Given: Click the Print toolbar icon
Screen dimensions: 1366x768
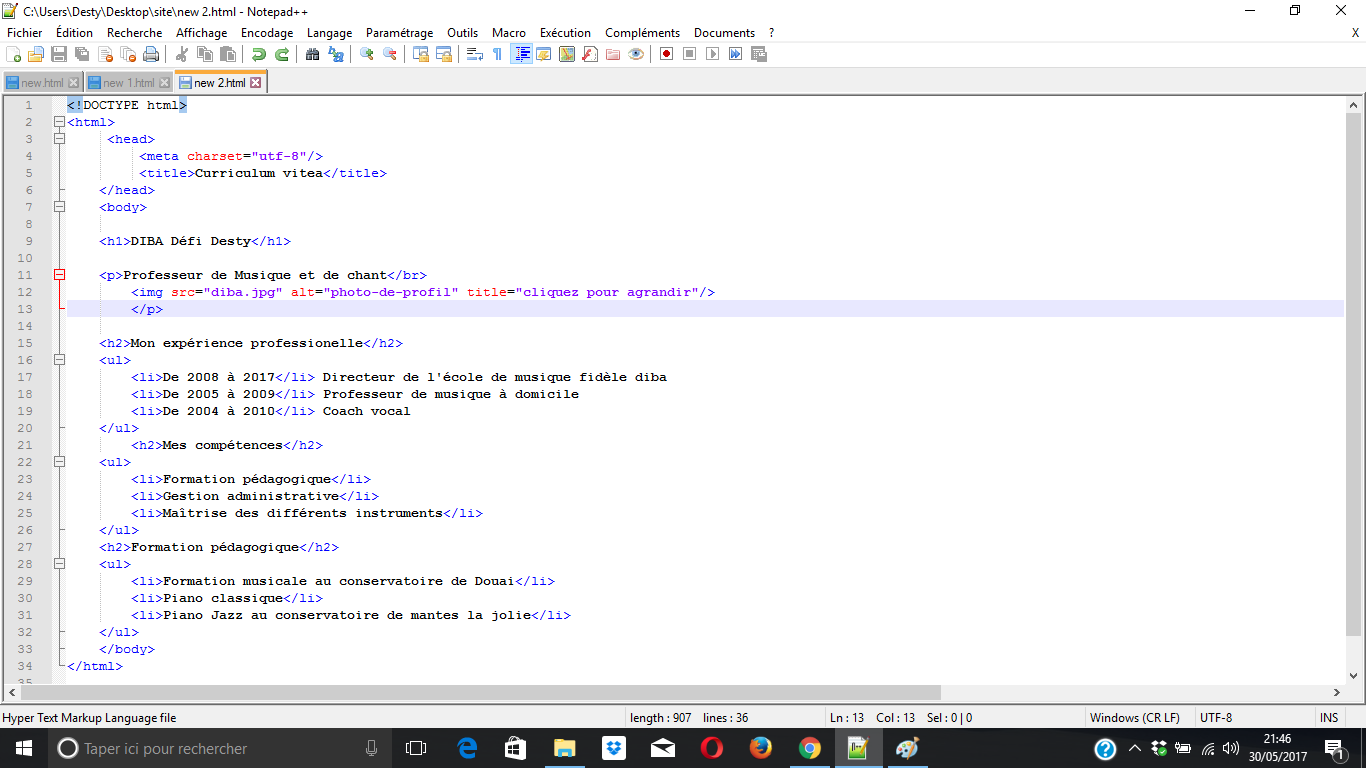Looking at the screenshot, I should [x=151, y=54].
